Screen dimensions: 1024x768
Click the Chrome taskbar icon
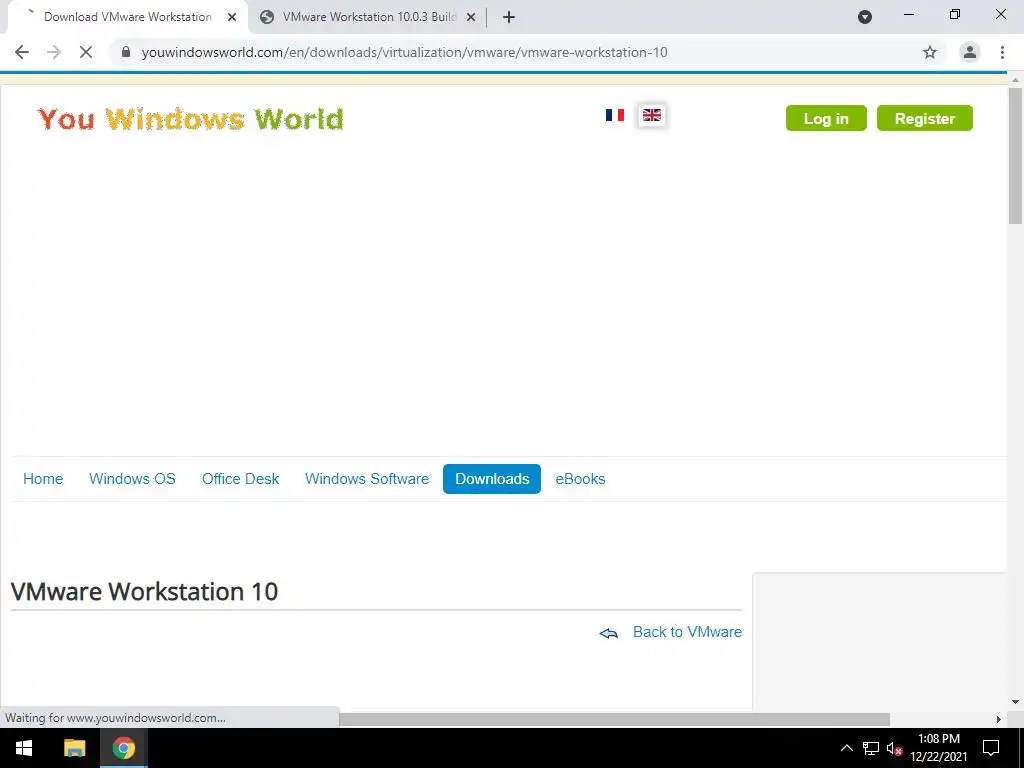tap(123, 748)
